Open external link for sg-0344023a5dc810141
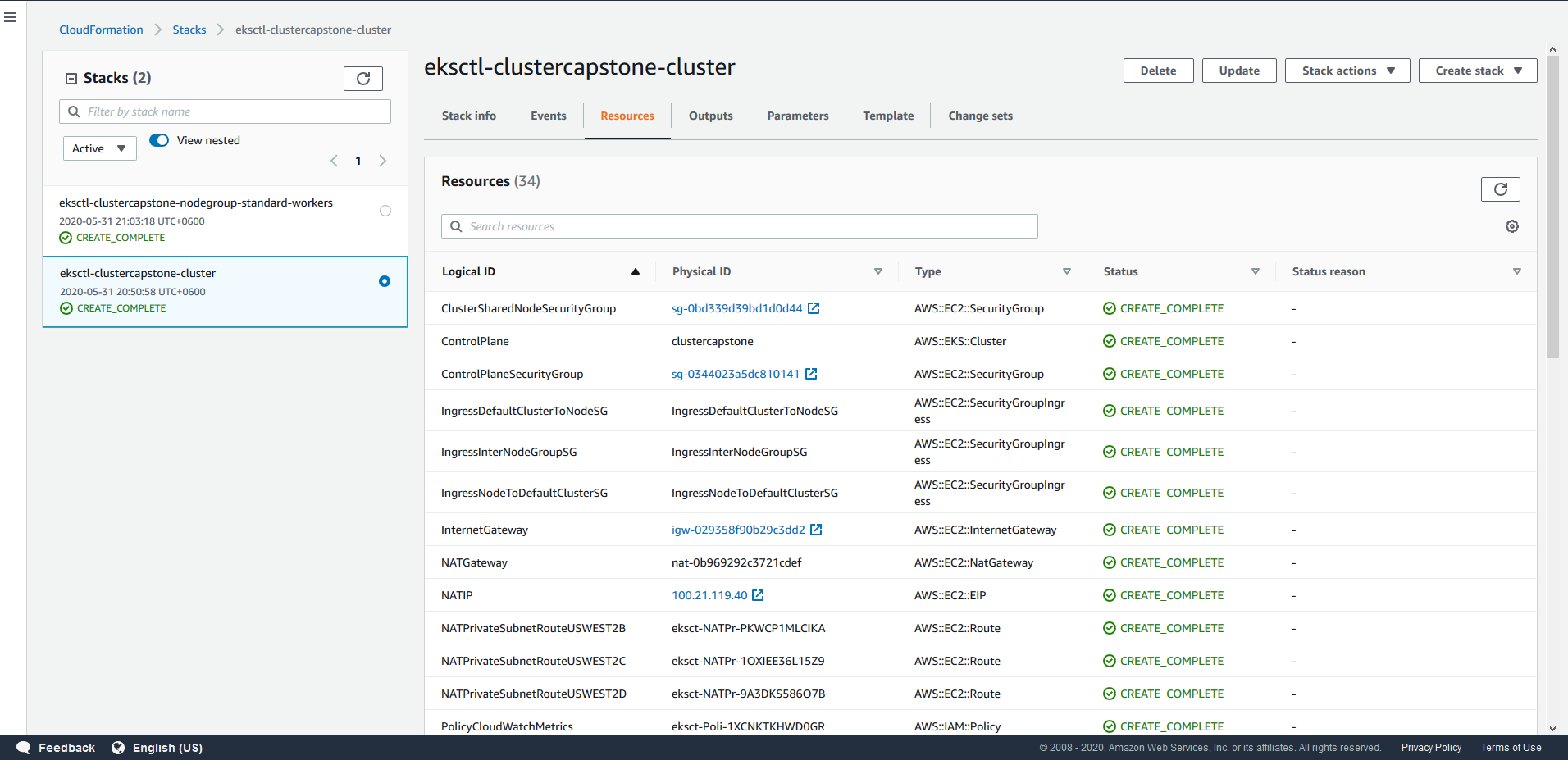 click(811, 374)
